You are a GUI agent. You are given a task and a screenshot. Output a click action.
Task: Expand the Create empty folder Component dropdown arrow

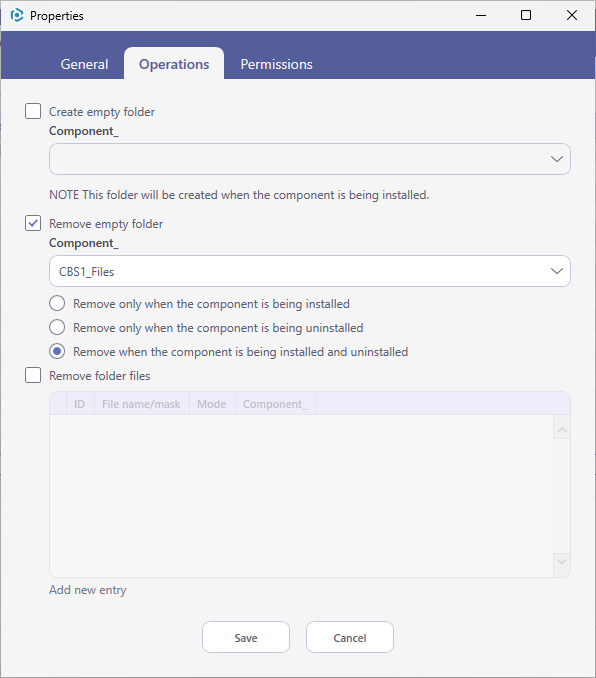[557, 159]
